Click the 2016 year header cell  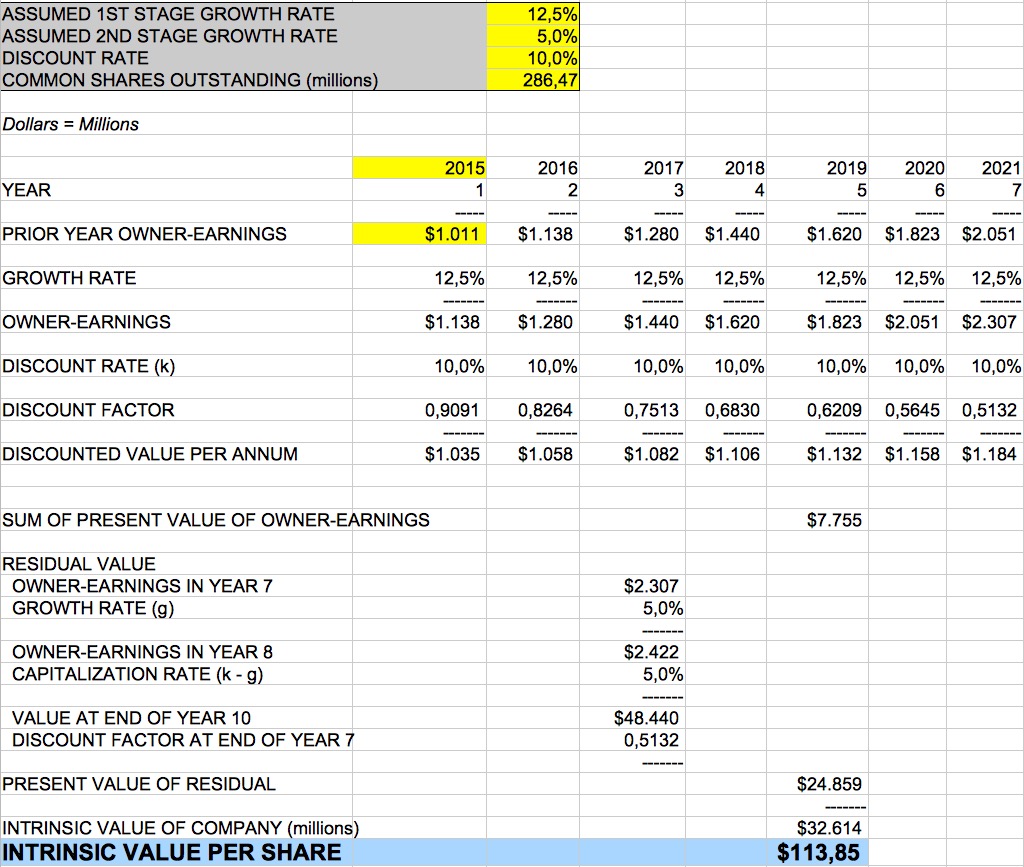pyautogui.click(x=533, y=168)
